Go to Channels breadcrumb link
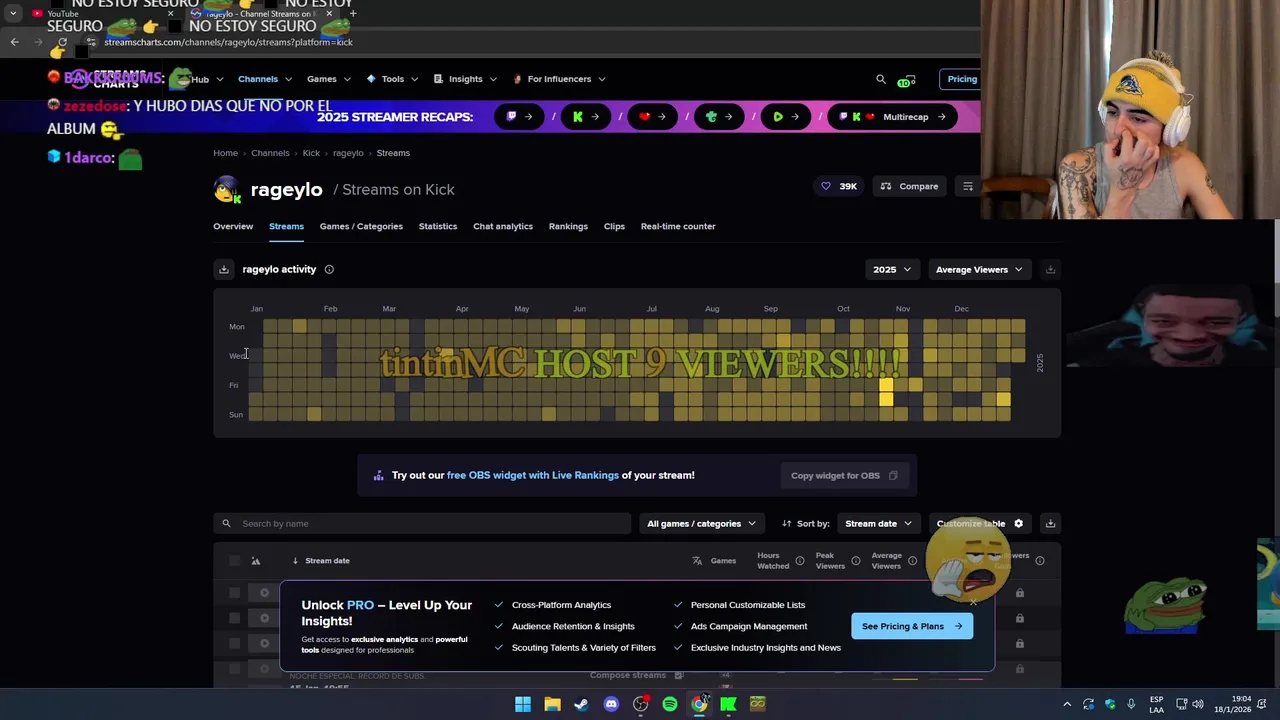 (x=270, y=153)
